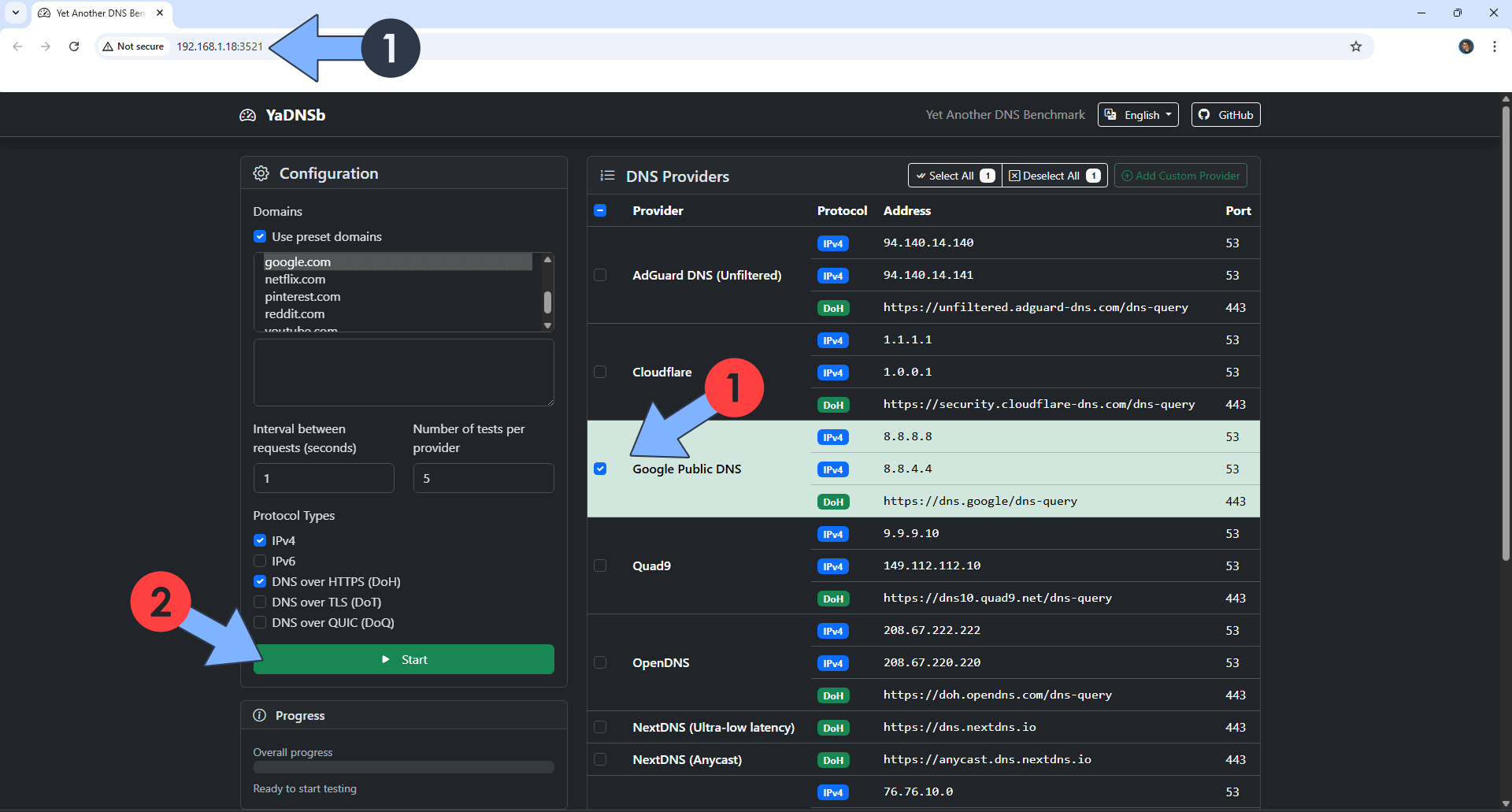Click the overall progress bar
The image size is (1512, 812).
pyautogui.click(x=404, y=767)
